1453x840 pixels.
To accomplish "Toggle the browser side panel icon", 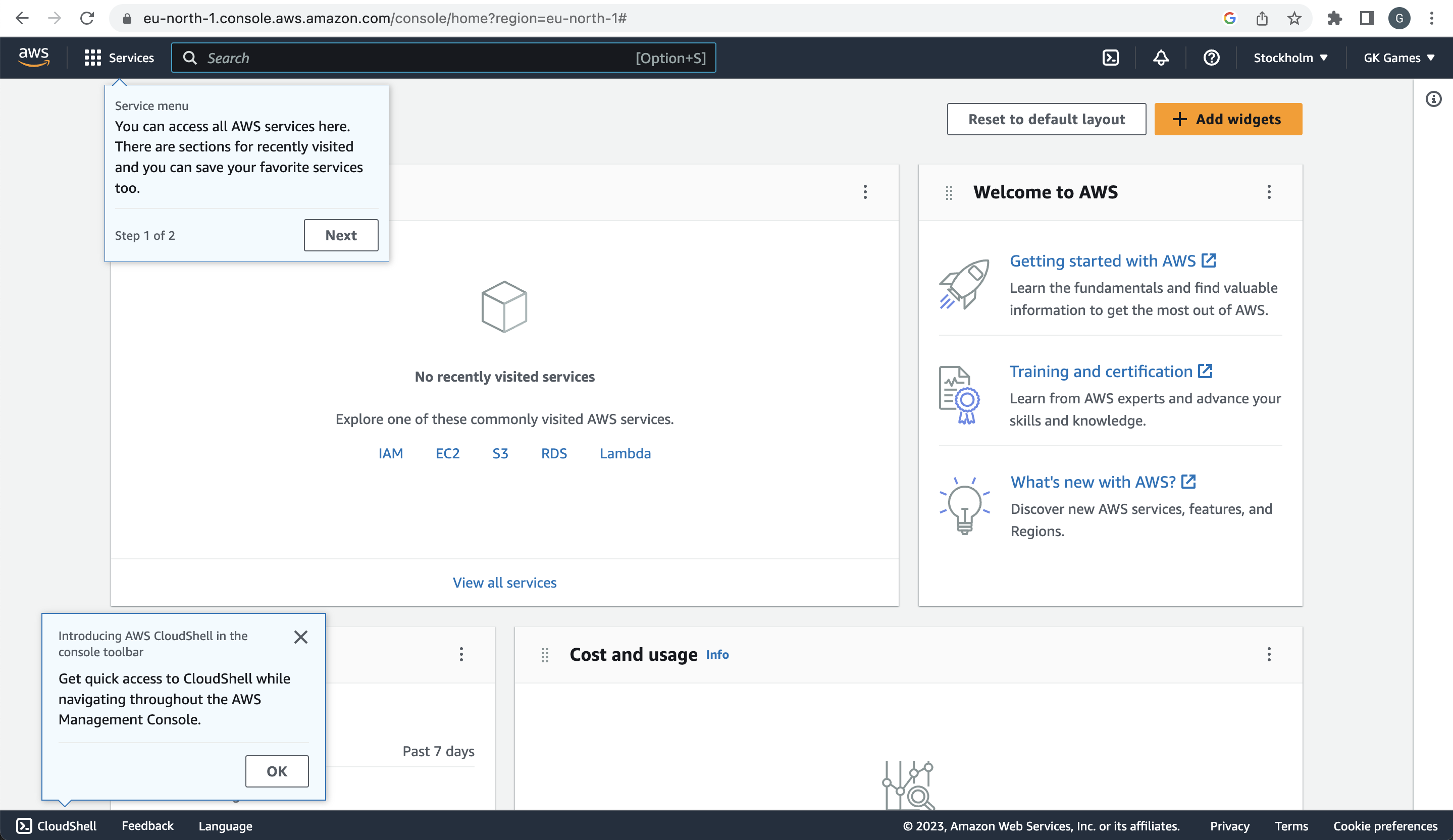I will click(x=1367, y=19).
